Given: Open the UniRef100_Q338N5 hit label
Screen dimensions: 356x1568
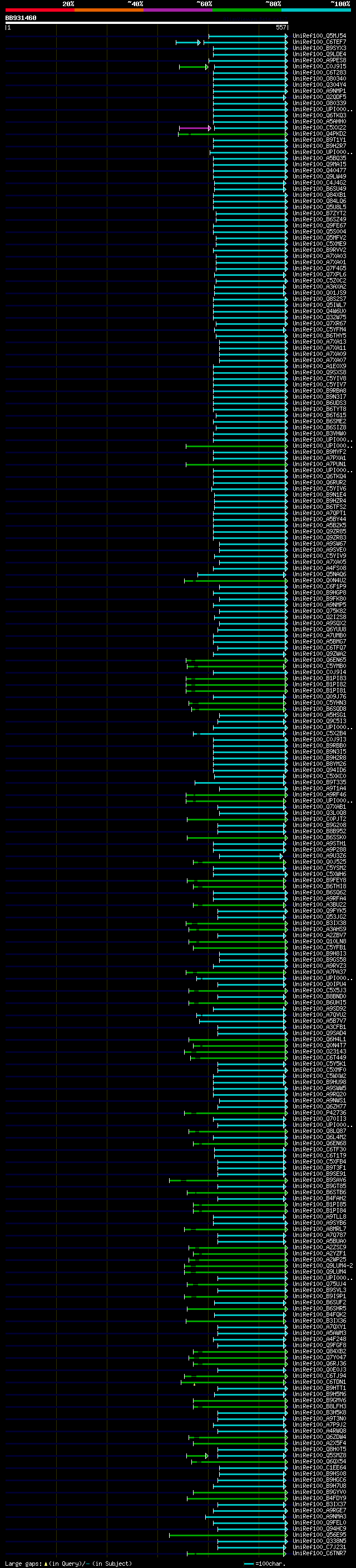Looking at the screenshot, I should [319, 1541].
